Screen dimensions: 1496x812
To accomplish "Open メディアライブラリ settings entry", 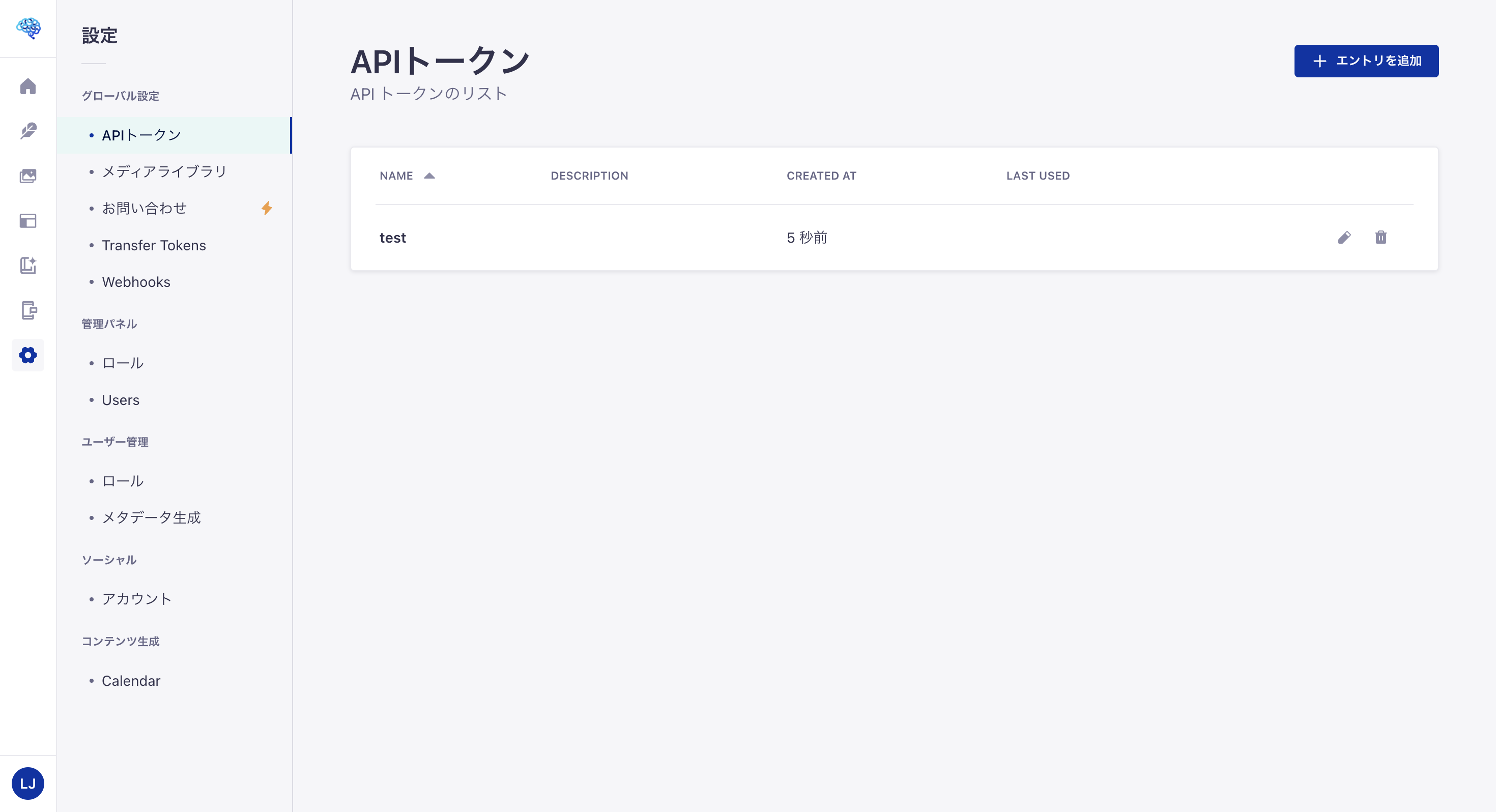I will [x=164, y=171].
